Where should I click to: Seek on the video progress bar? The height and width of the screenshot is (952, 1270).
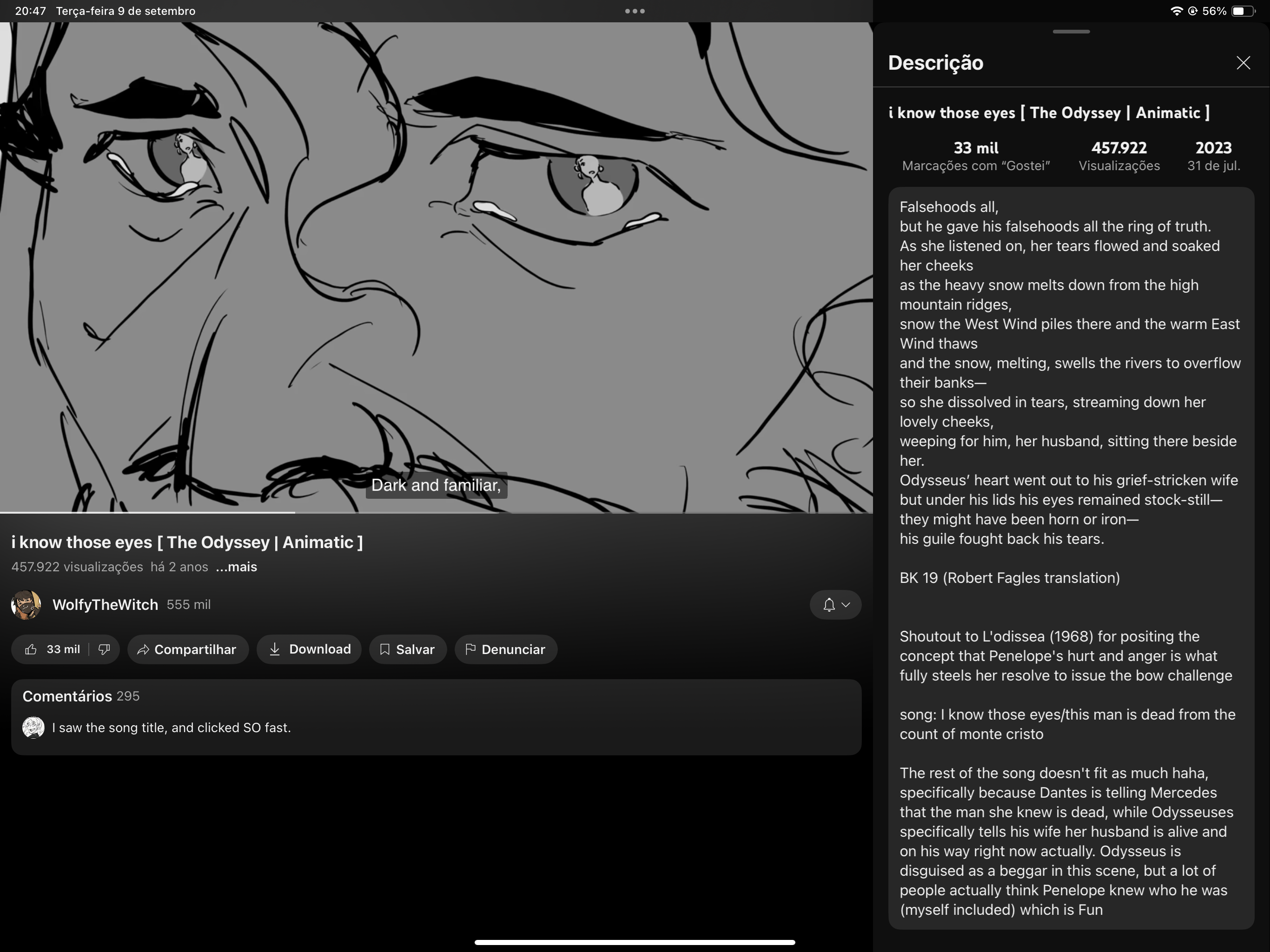437,512
